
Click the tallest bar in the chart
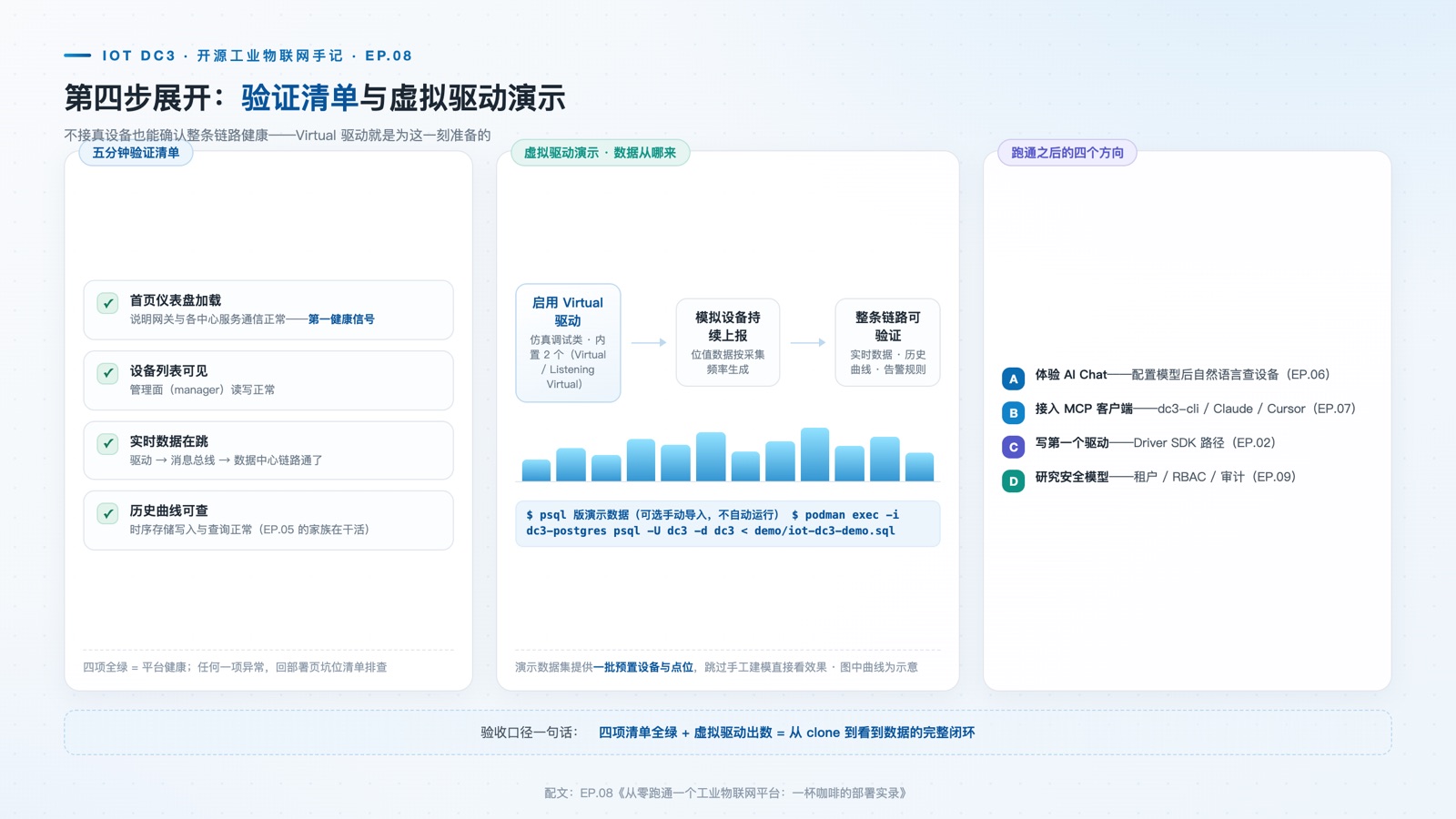[x=814, y=454]
